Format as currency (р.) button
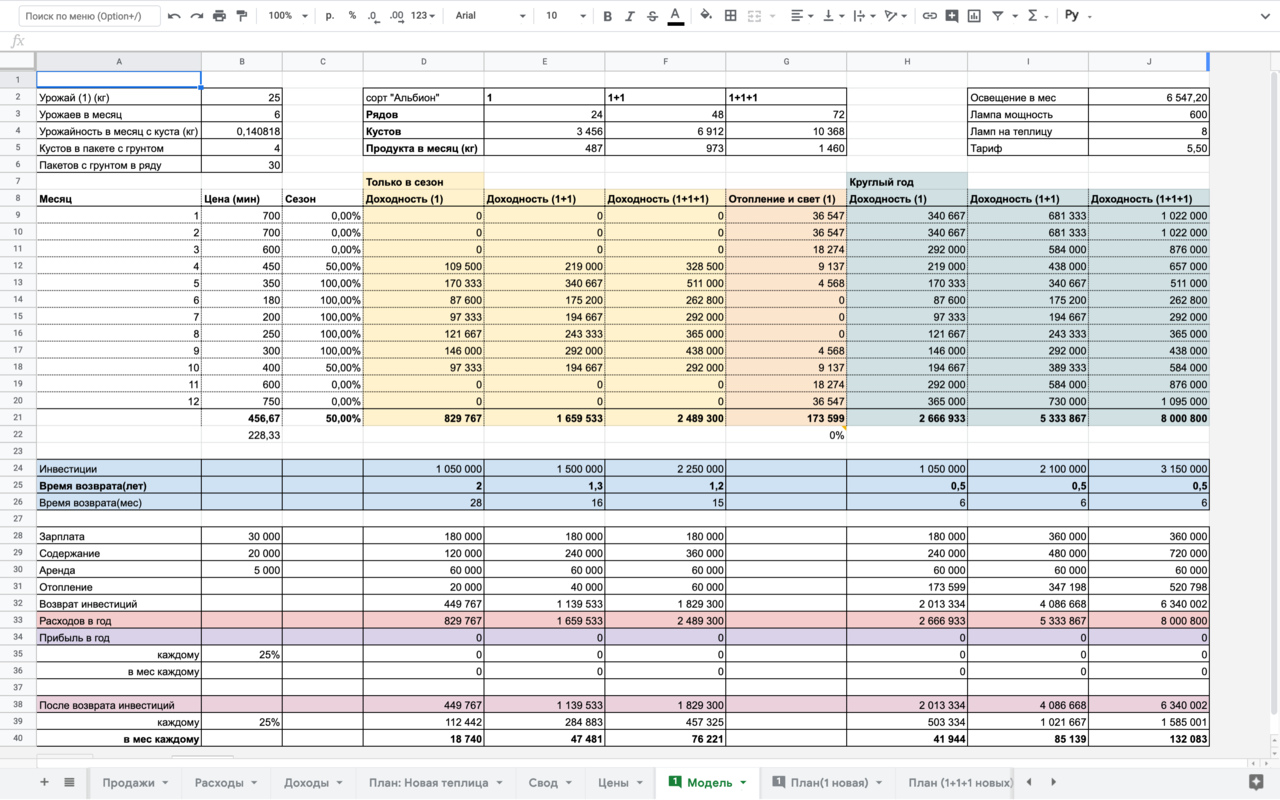The image size is (1280, 800). [x=331, y=16]
